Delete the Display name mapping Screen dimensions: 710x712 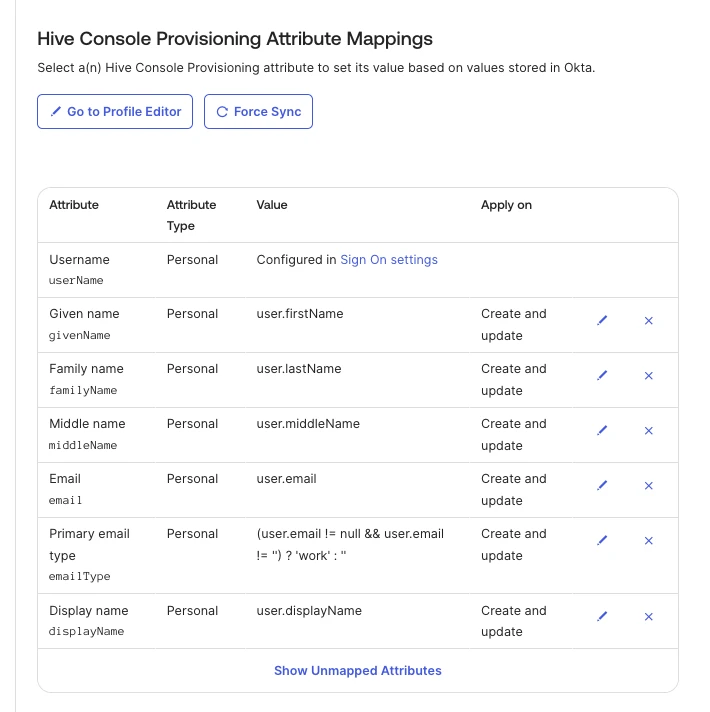(649, 616)
